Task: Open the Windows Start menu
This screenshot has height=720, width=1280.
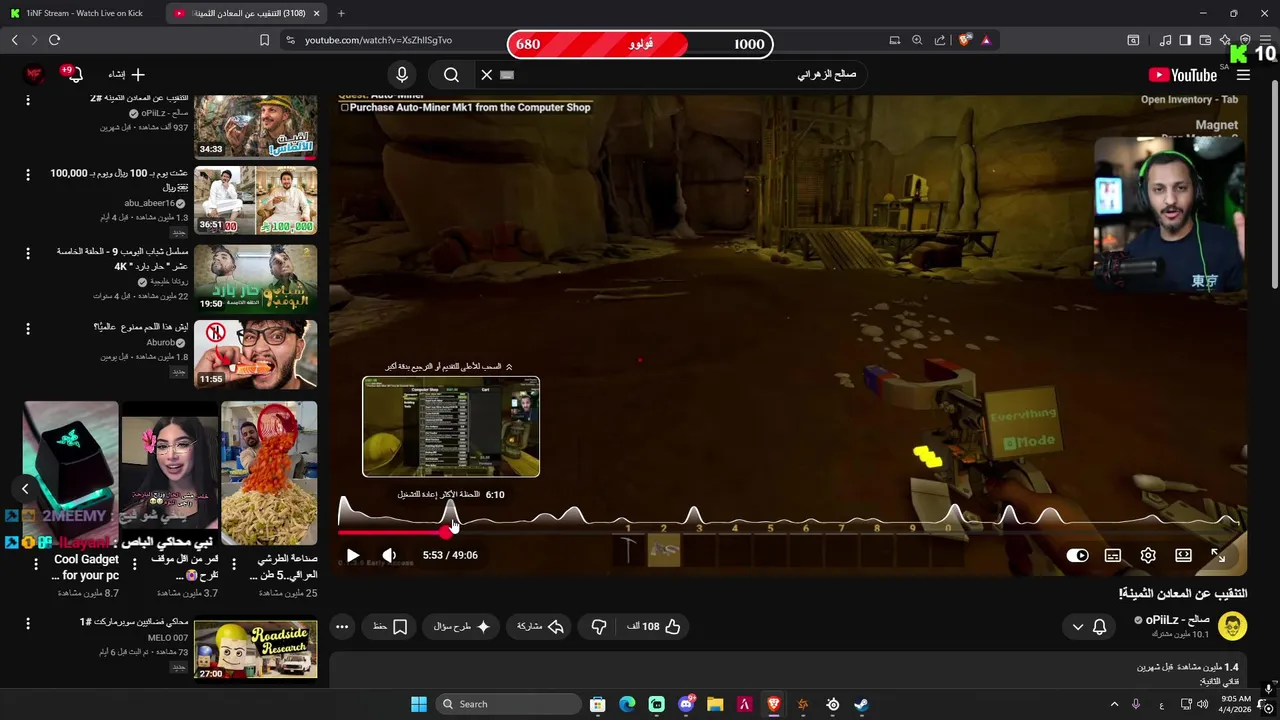Action: (419, 704)
